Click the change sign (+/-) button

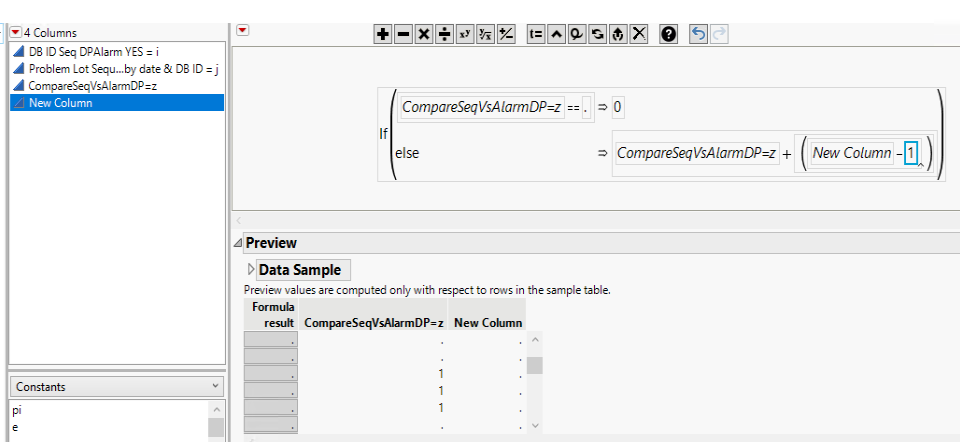tap(506, 34)
